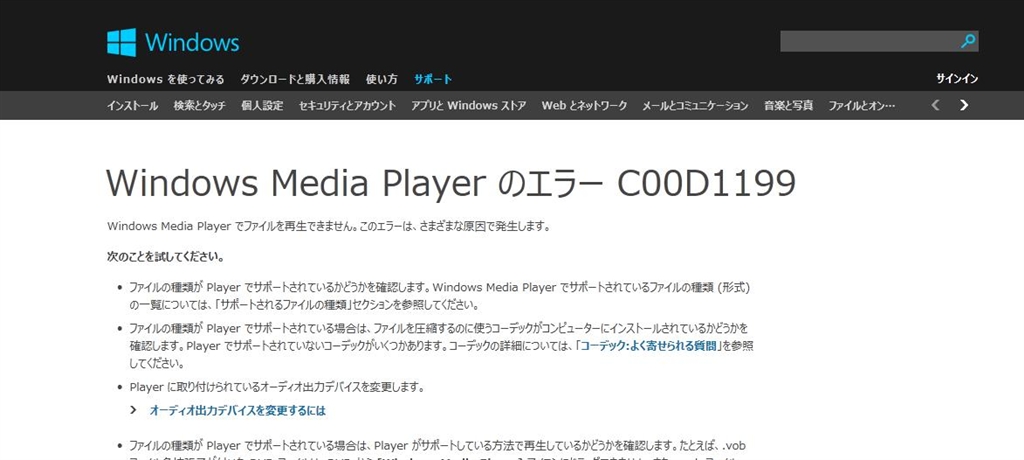Click サインイン link
The height and width of the screenshot is (460, 1024).
click(x=957, y=79)
